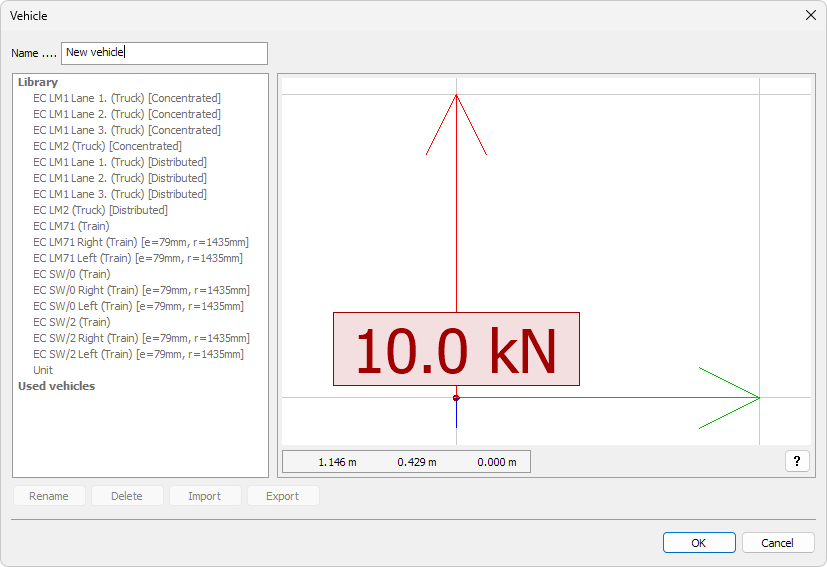
Task: Select EC LM1 Lane 2. (Truck) [Distributed]
Action: pos(119,178)
